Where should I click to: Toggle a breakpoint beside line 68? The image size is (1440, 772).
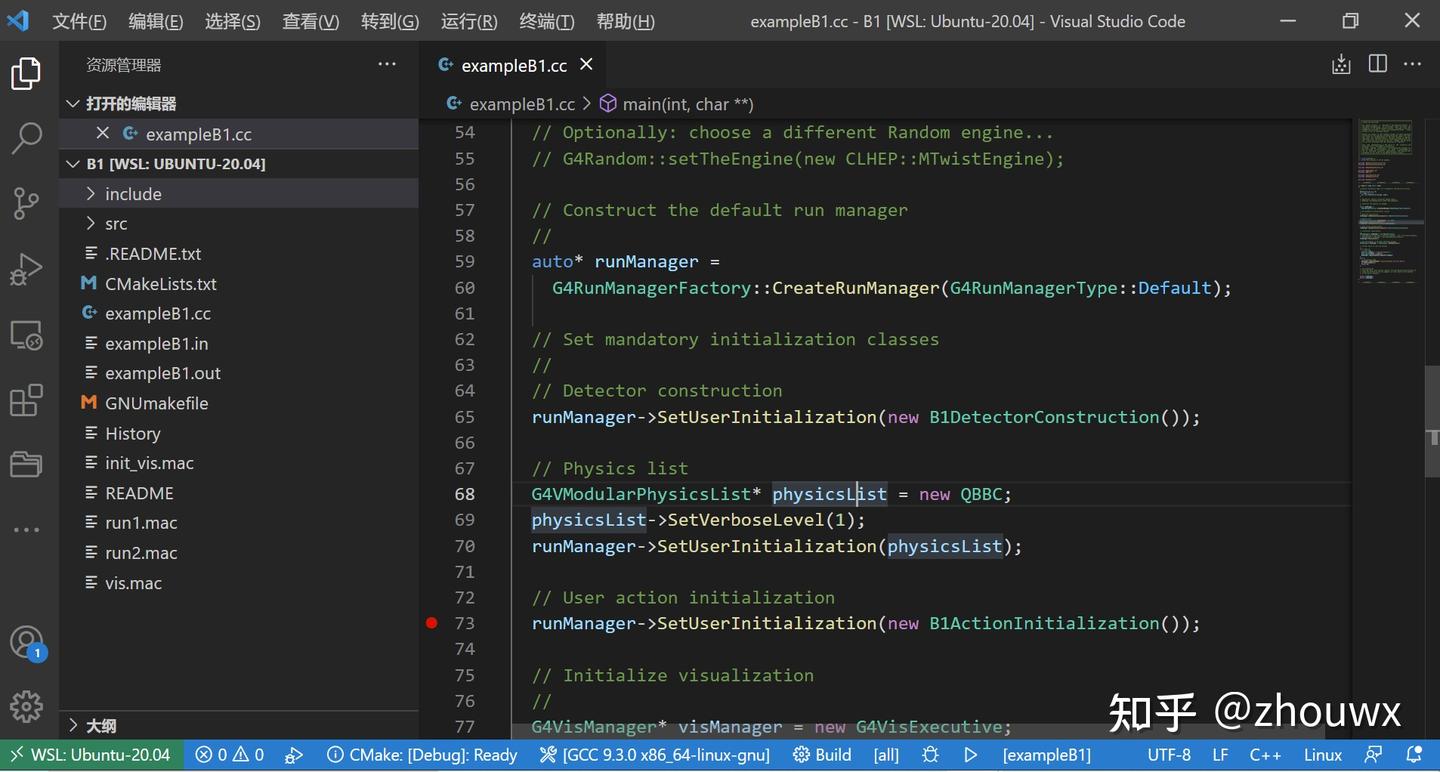432,494
